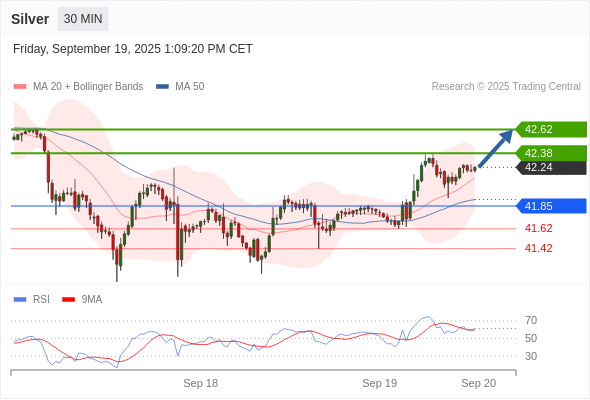Click the blue RSI color swatch
The height and width of the screenshot is (400, 590).
tap(20, 300)
